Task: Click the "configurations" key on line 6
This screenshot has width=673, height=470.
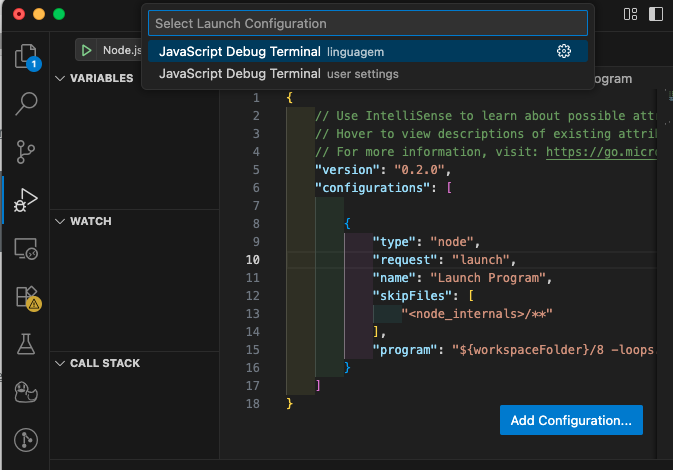Action: tap(373, 188)
